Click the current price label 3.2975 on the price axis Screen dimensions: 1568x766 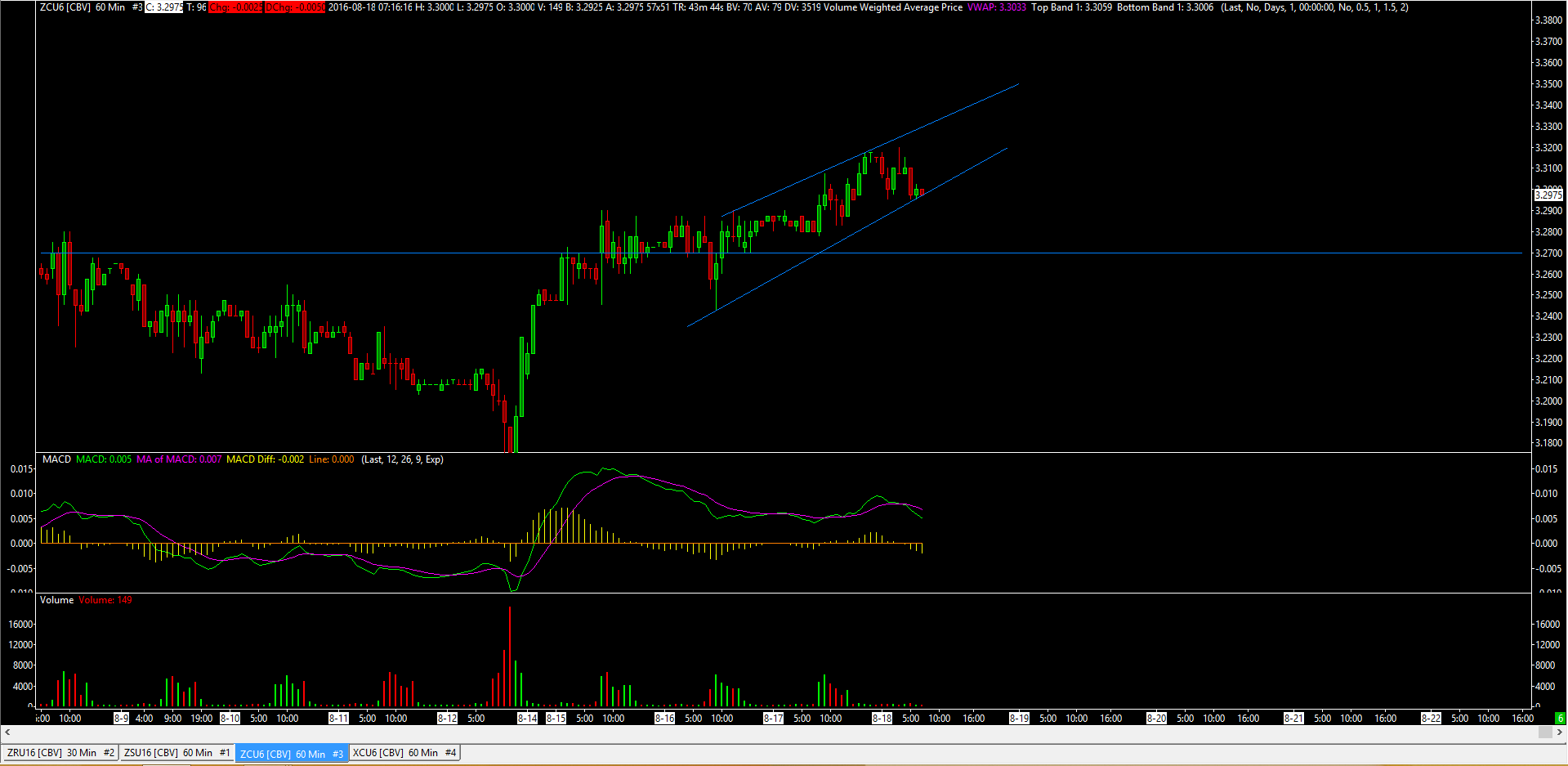pos(1548,195)
